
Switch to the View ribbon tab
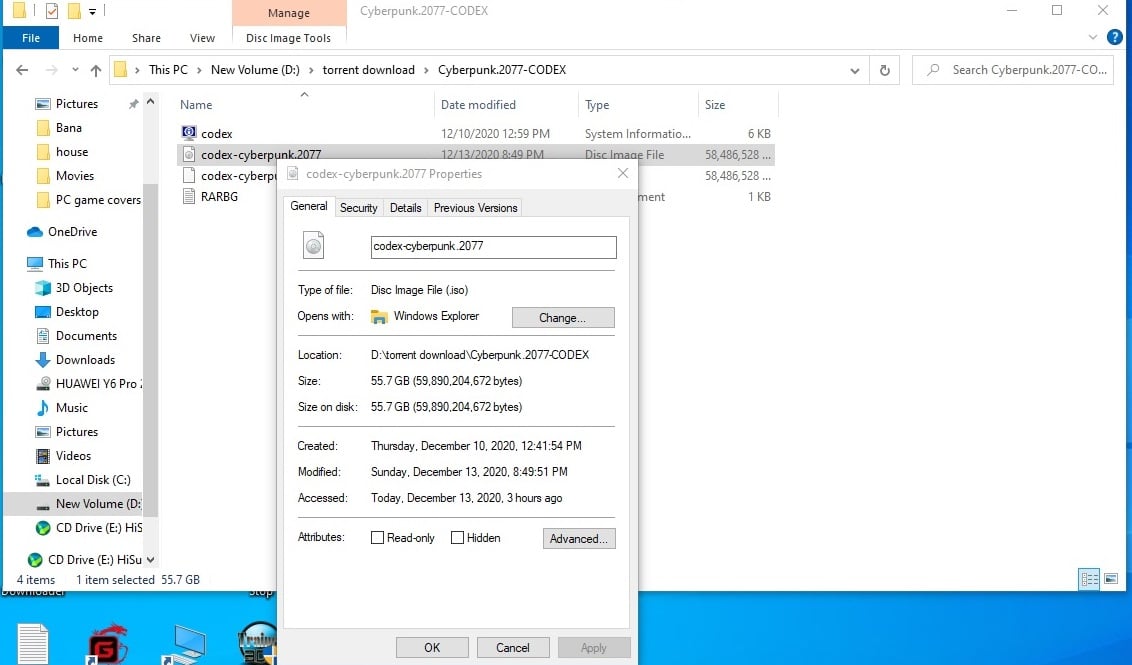[x=202, y=38]
